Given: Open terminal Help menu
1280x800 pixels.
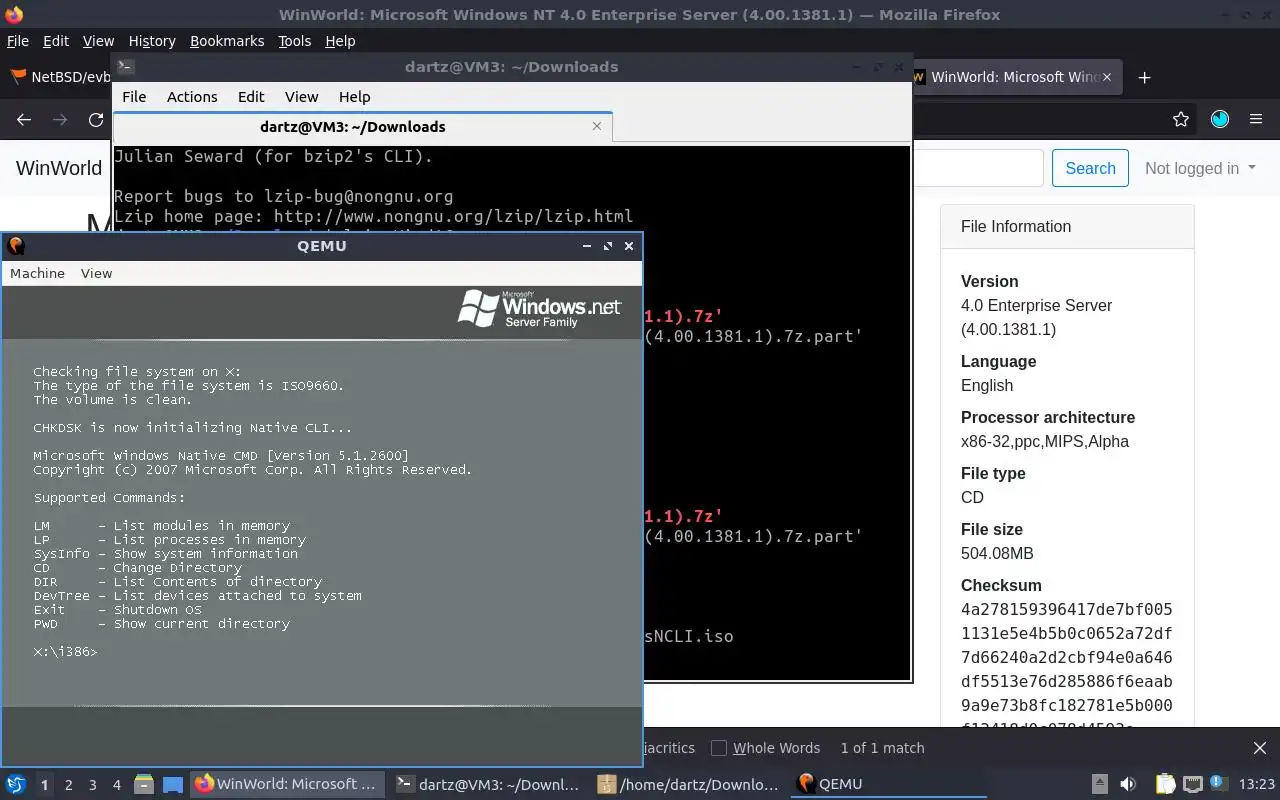Looking at the screenshot, I should pos(354,97).
